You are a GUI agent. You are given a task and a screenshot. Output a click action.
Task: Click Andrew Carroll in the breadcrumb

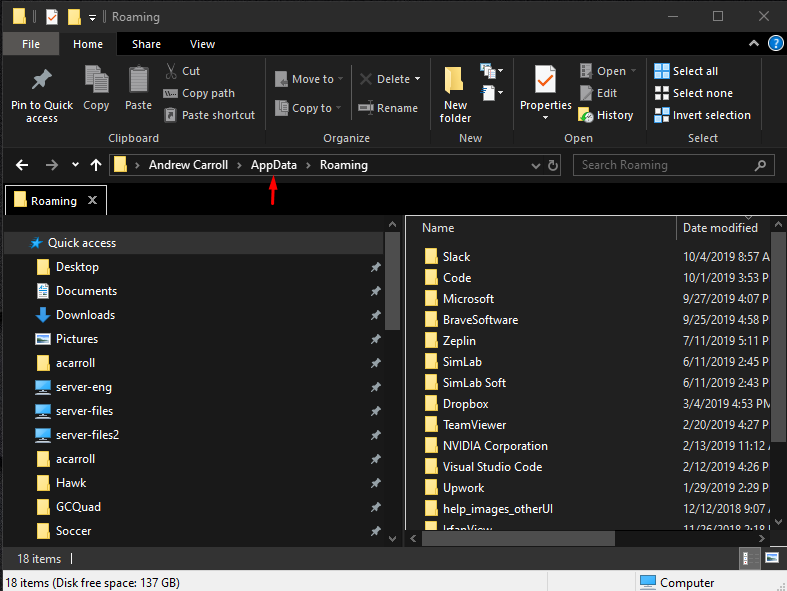tap(188, 165)
